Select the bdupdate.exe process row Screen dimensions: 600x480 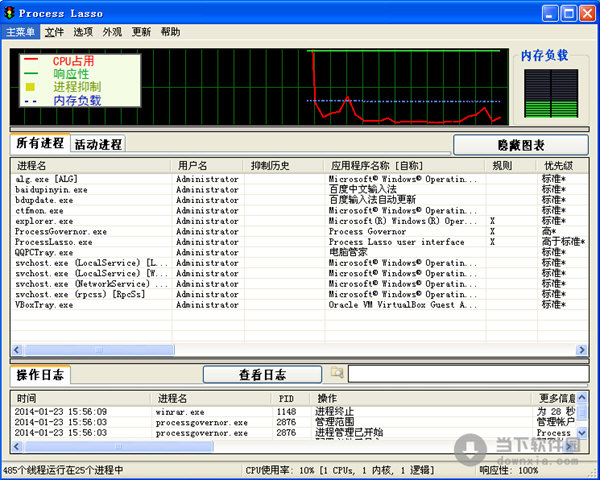click(x=300, y=200)
